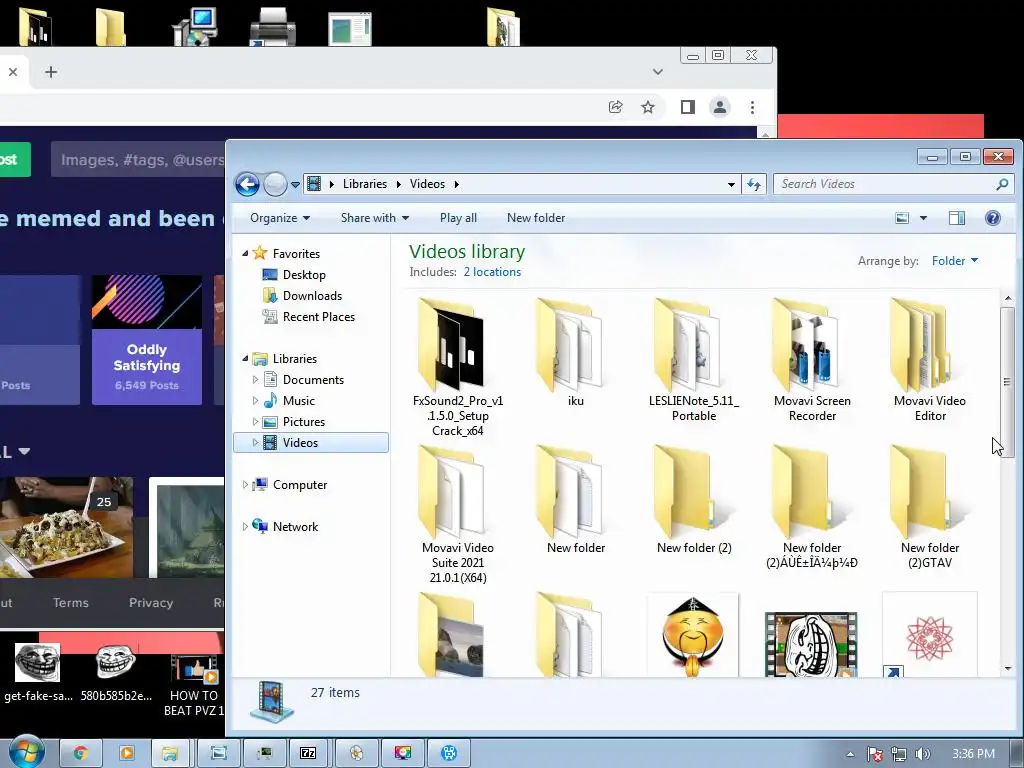Image resolution: width=1024 pixels, height=768 pixels.
Task: Select the Movavi Video Editor folder
Action: (930, 359)
